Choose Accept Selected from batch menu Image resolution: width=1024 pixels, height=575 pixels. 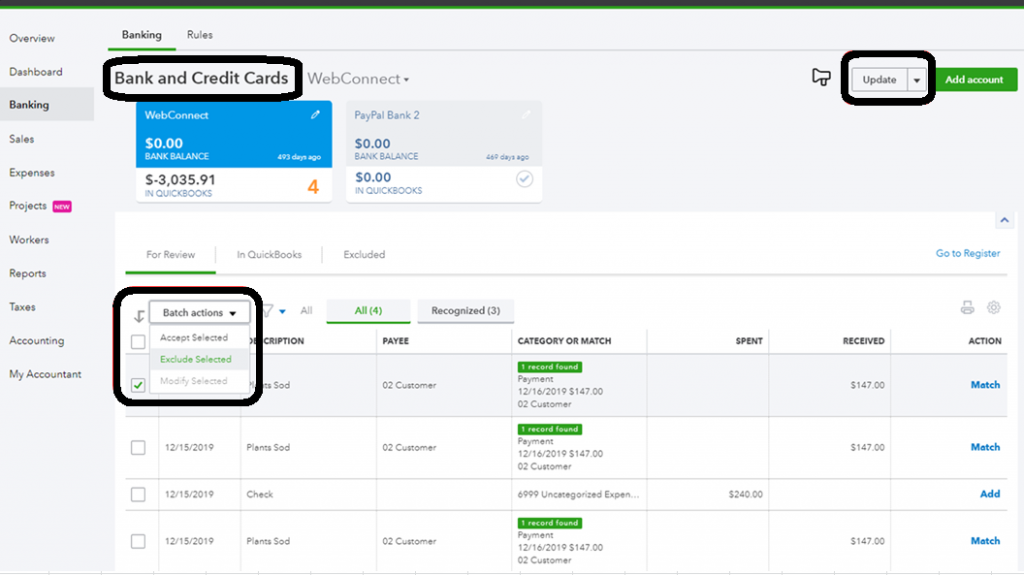pyautogui.click(x=194, y=338)
